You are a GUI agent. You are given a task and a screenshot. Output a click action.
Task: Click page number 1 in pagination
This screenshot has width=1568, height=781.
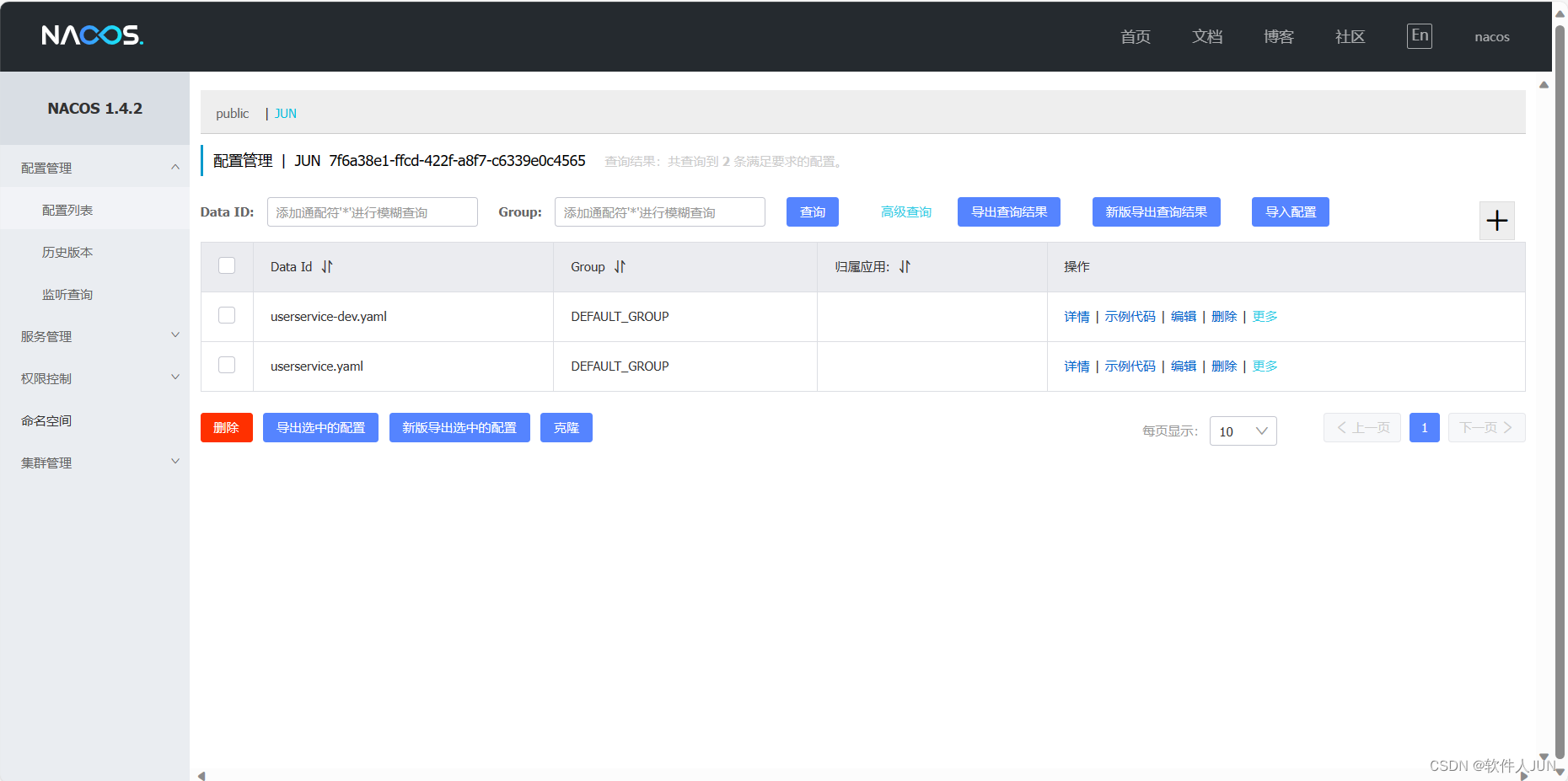coord(1424,427)
